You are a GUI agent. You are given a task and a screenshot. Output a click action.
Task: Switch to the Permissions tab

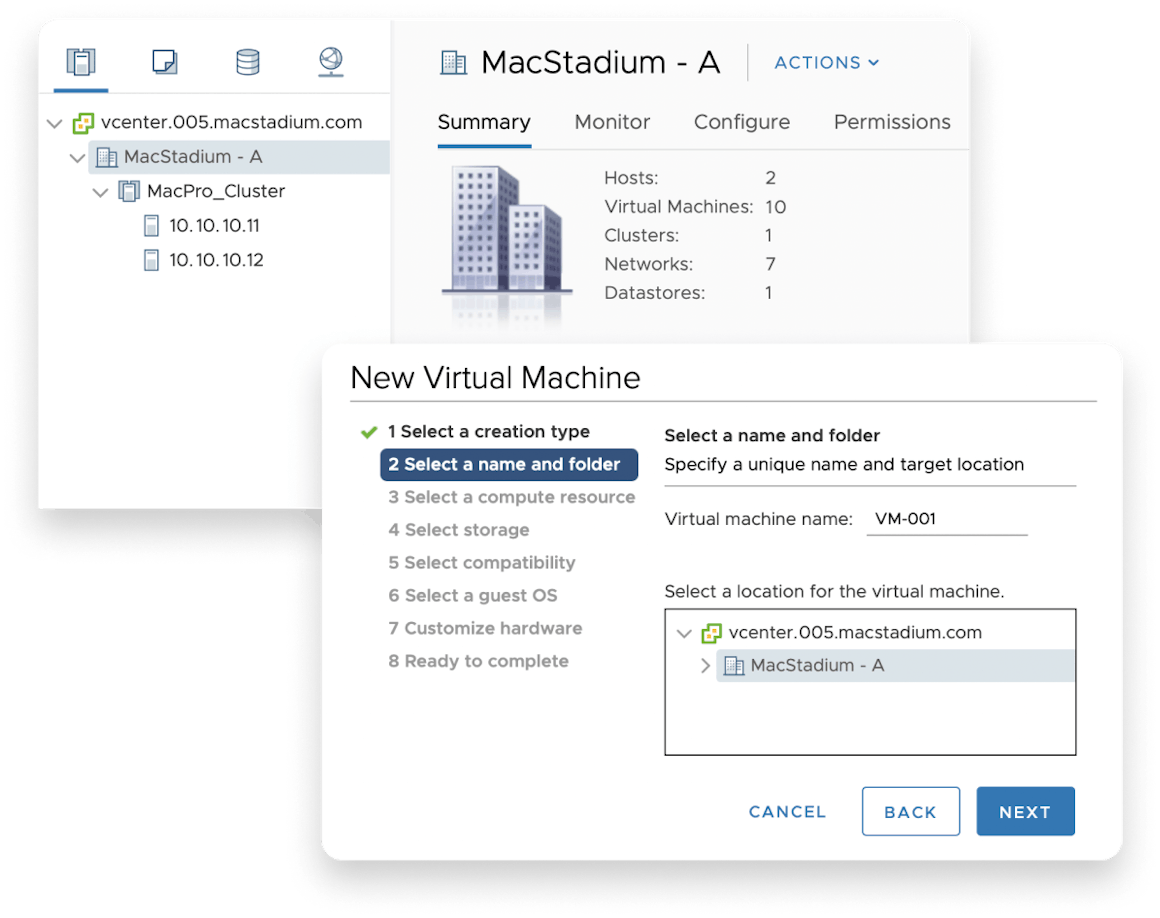coord(892,122)
